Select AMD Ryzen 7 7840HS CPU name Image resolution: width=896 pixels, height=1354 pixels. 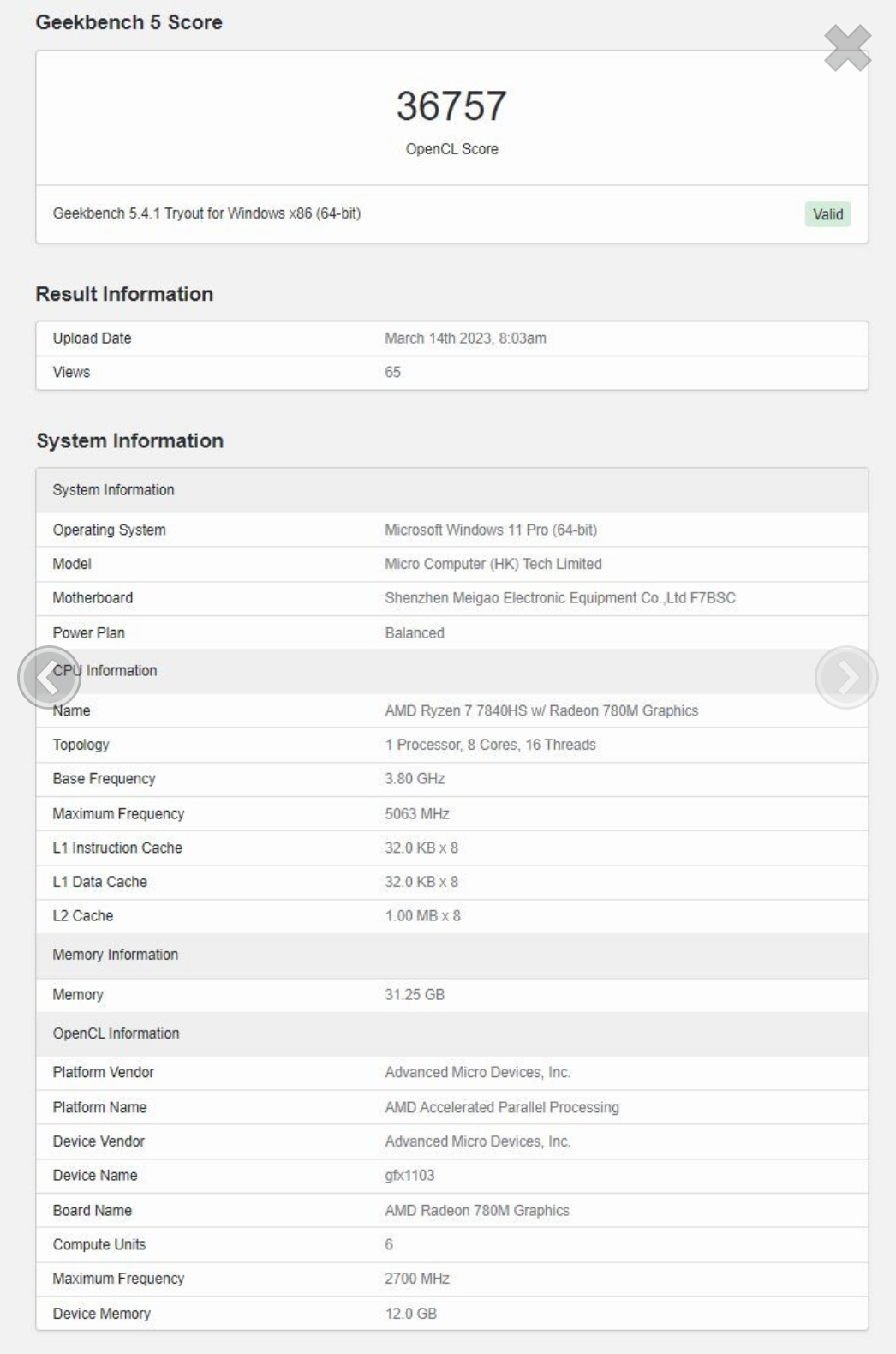541,711
